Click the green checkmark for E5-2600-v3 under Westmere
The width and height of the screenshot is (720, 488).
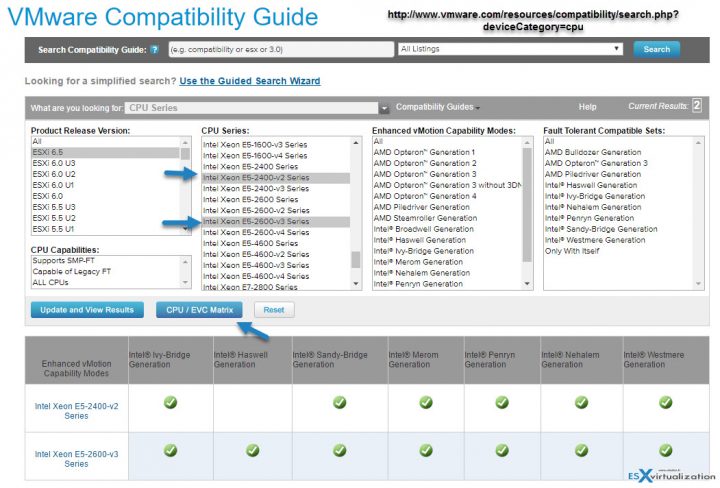[x=665, y=450]
